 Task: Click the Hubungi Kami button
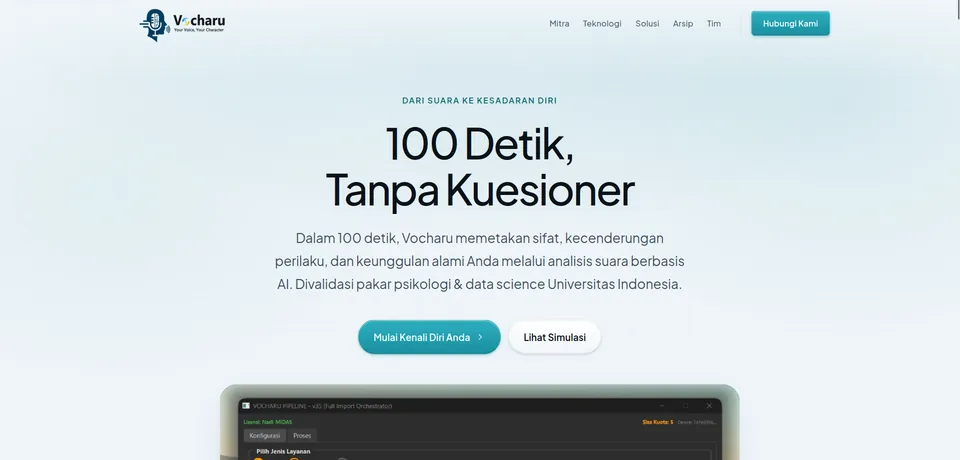point(790,23)
